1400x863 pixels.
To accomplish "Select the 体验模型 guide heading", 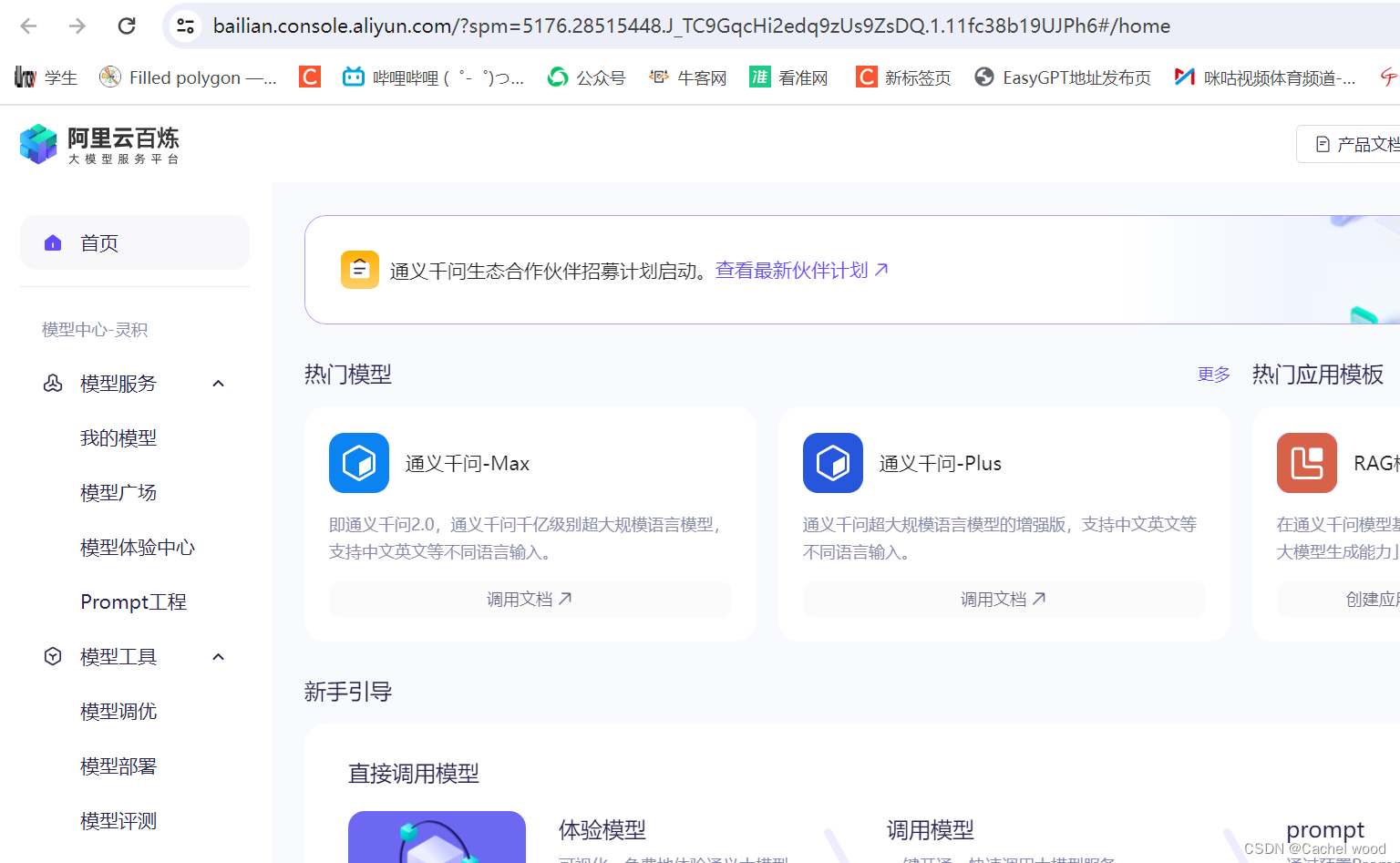I will click(602, 830).
